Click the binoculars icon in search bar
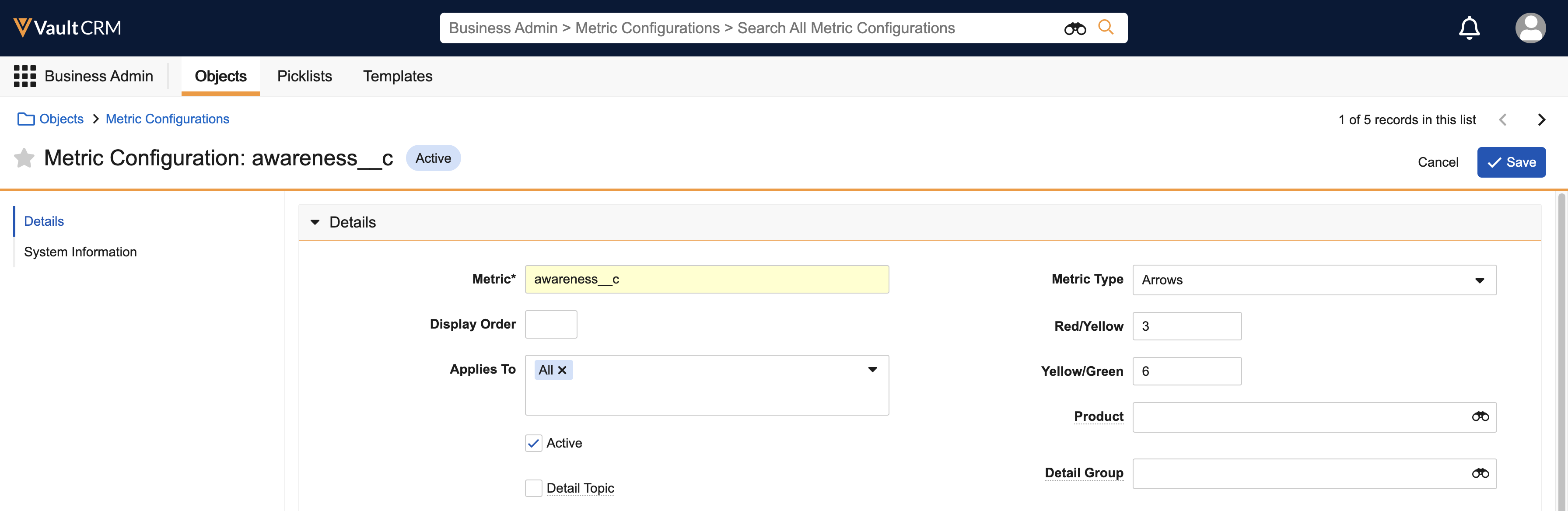This screenshot has width=1568, height=511. [1074, 28]
